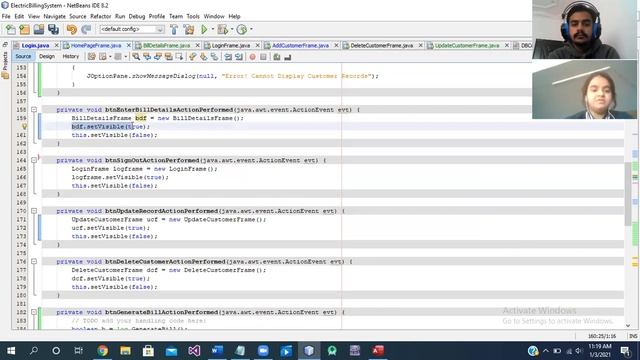Undo the last edit with the Undo icon
This screenshot has width=640, height=360.
(72, 29)
